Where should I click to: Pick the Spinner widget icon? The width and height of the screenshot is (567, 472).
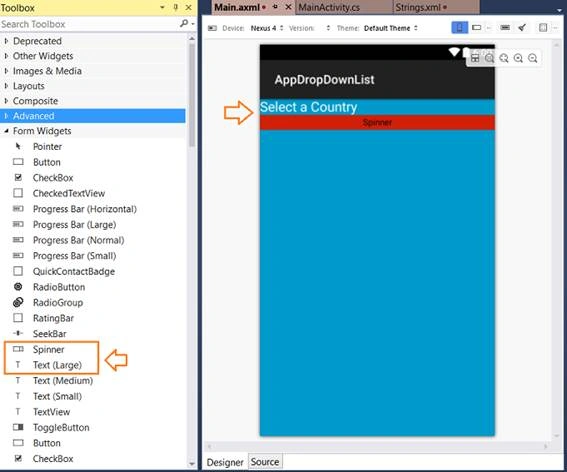[x=18, y=349]
